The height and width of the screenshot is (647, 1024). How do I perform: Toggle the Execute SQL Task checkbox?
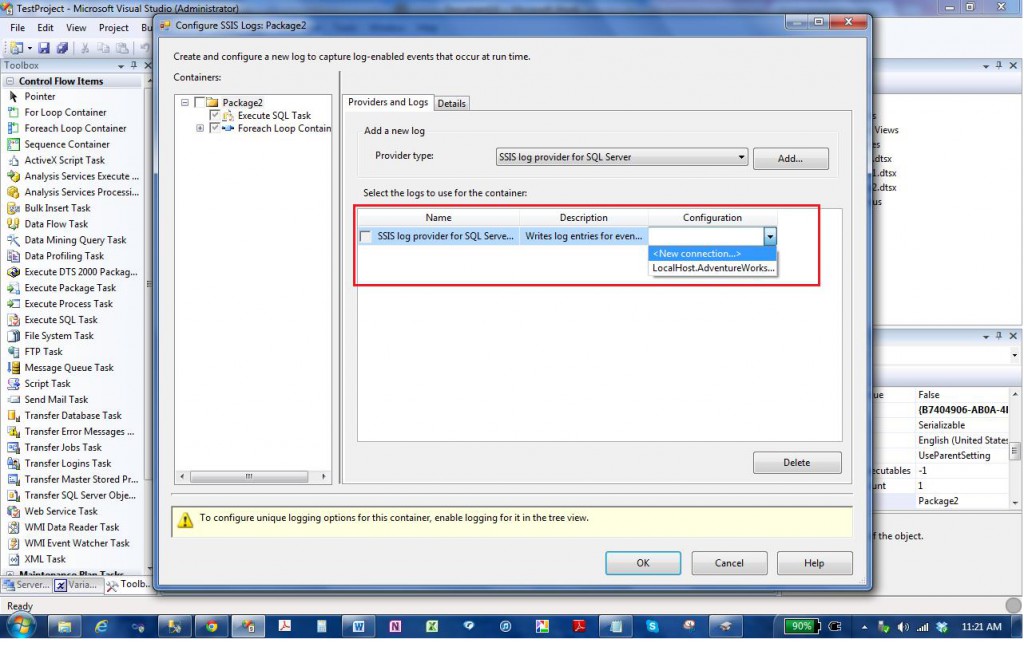pyautogui.click(x=215, y=116)
